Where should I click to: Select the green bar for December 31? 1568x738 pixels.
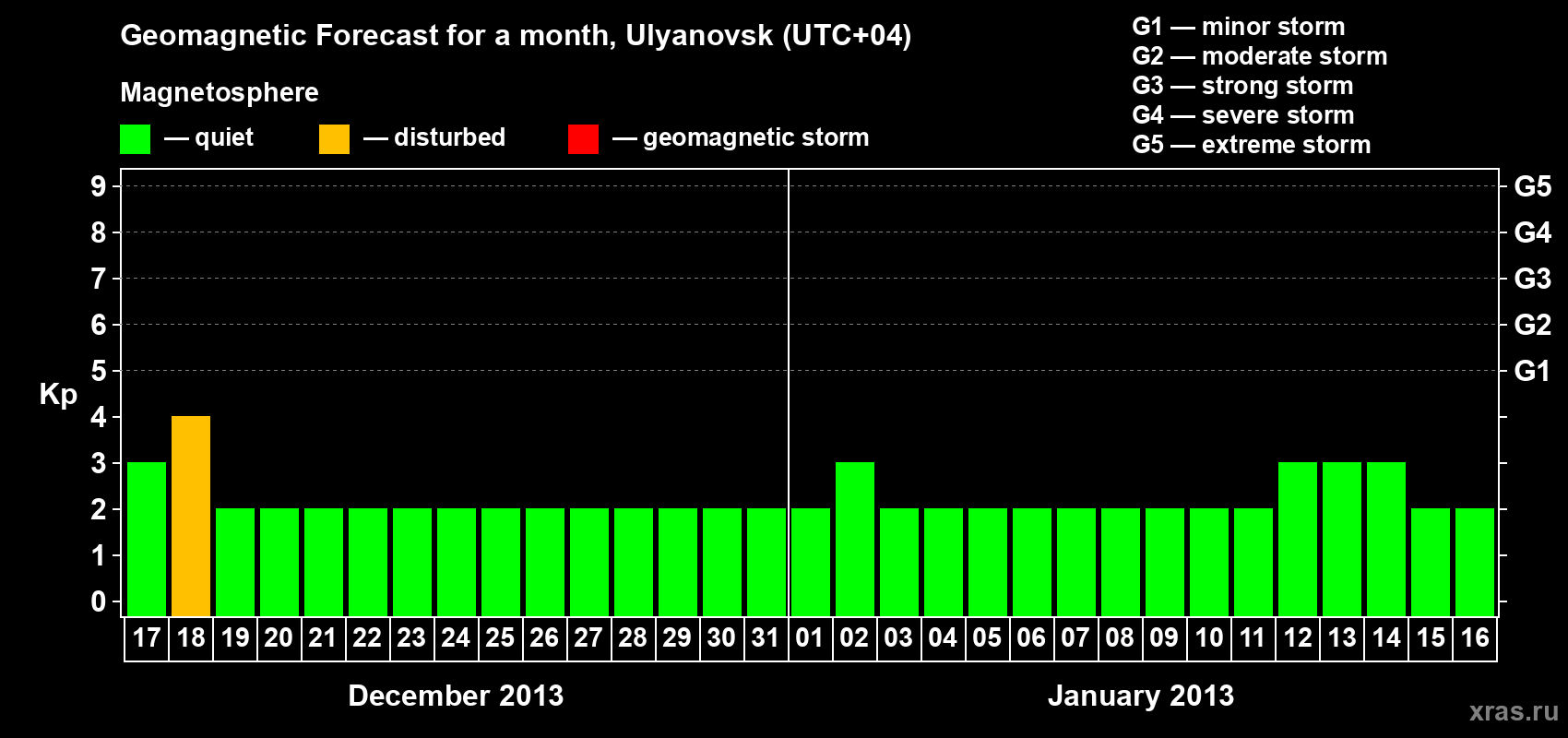[766, 562]
